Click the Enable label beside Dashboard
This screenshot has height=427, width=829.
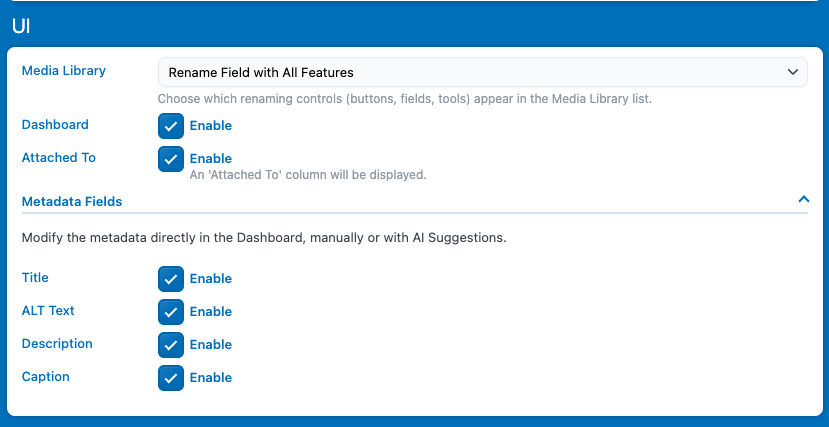tap(211, 126)
